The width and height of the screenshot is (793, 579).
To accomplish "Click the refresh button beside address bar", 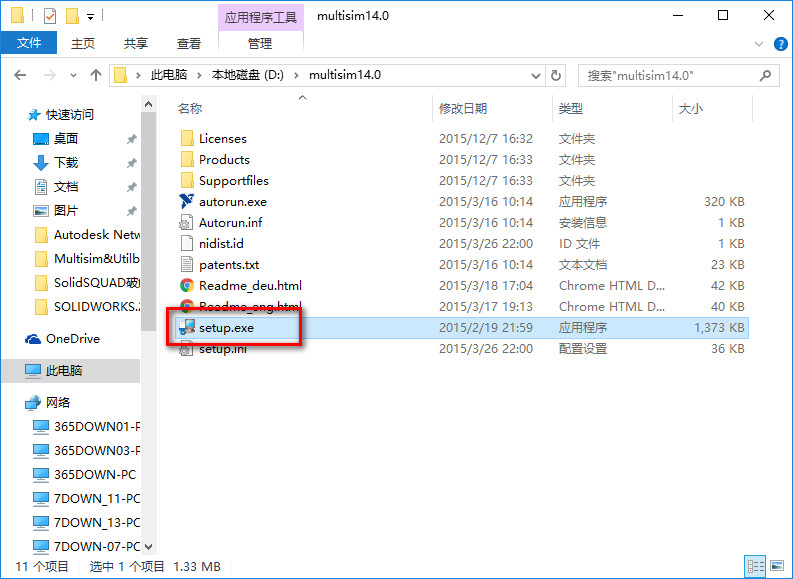I will tap(556, 75).
